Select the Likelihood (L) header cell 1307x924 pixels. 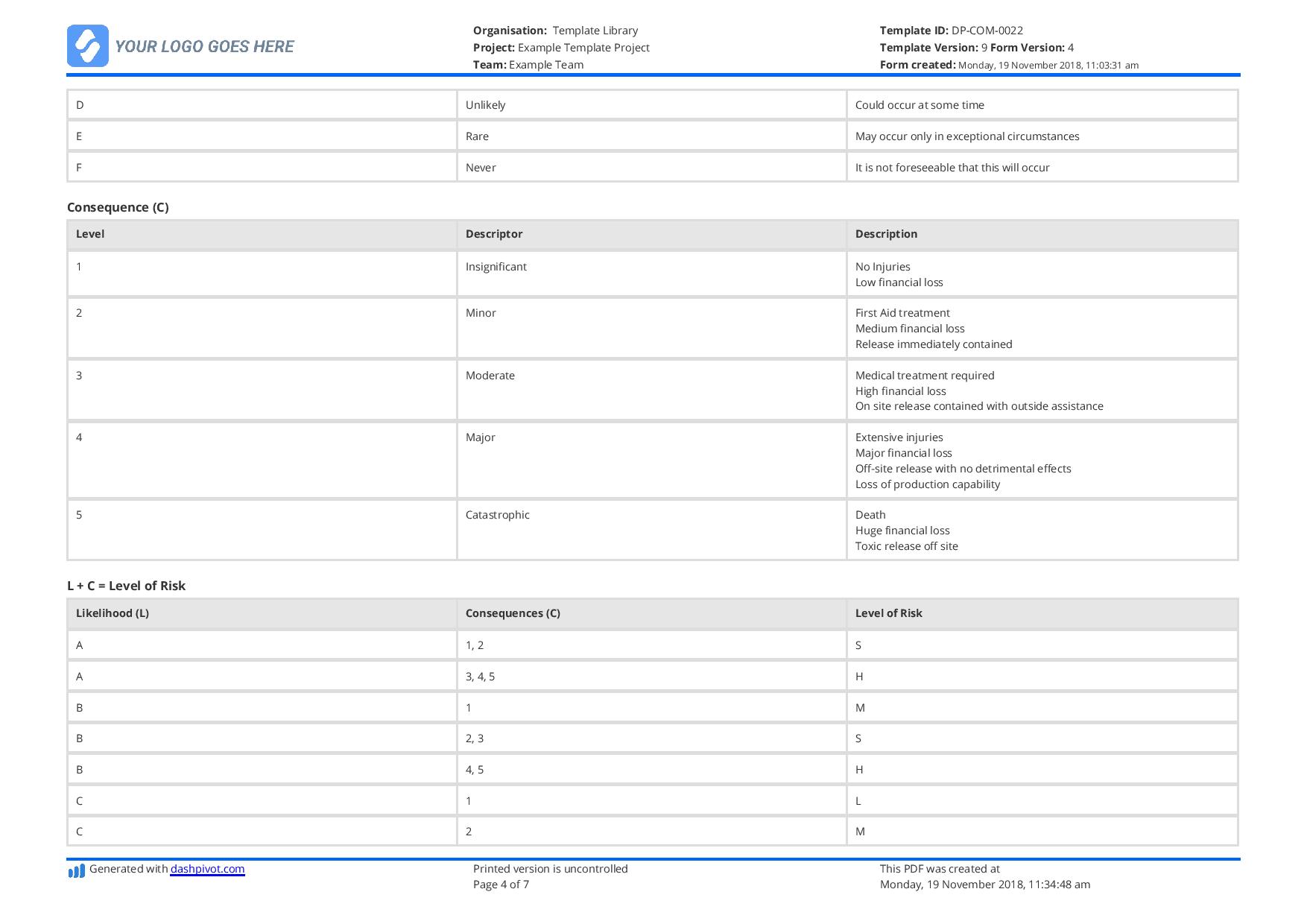[x=111, y=613]
